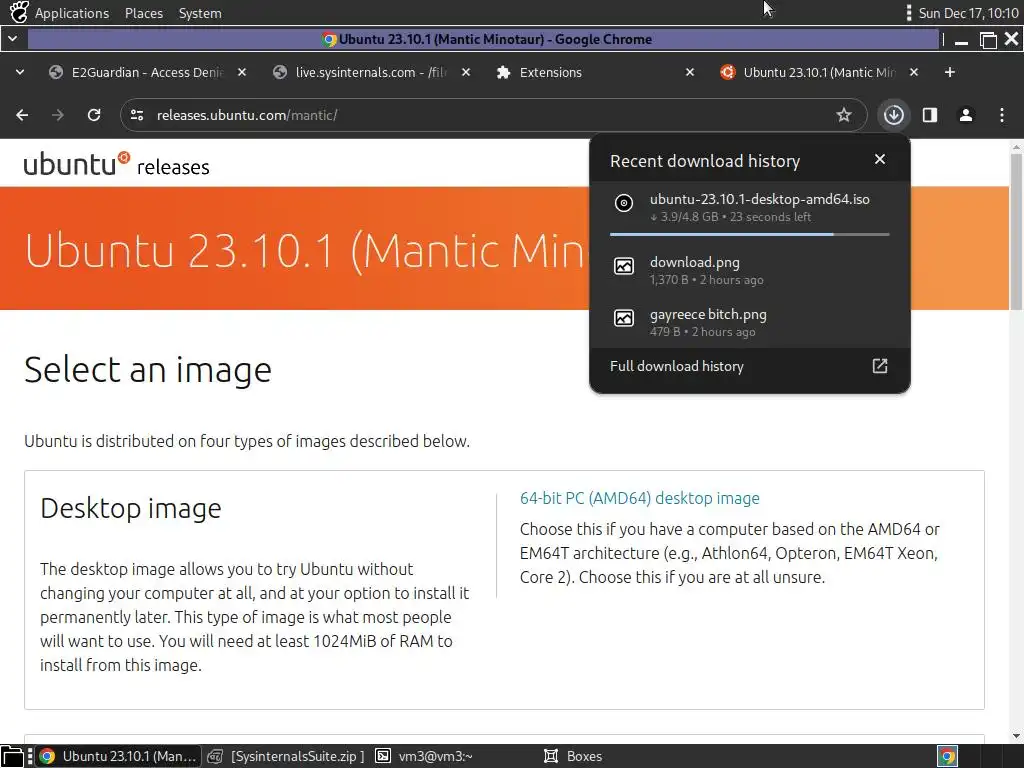Viewport: 1024px width, 768px height.
Task: Open the Chrome profile icon
Action: point(966,115)
